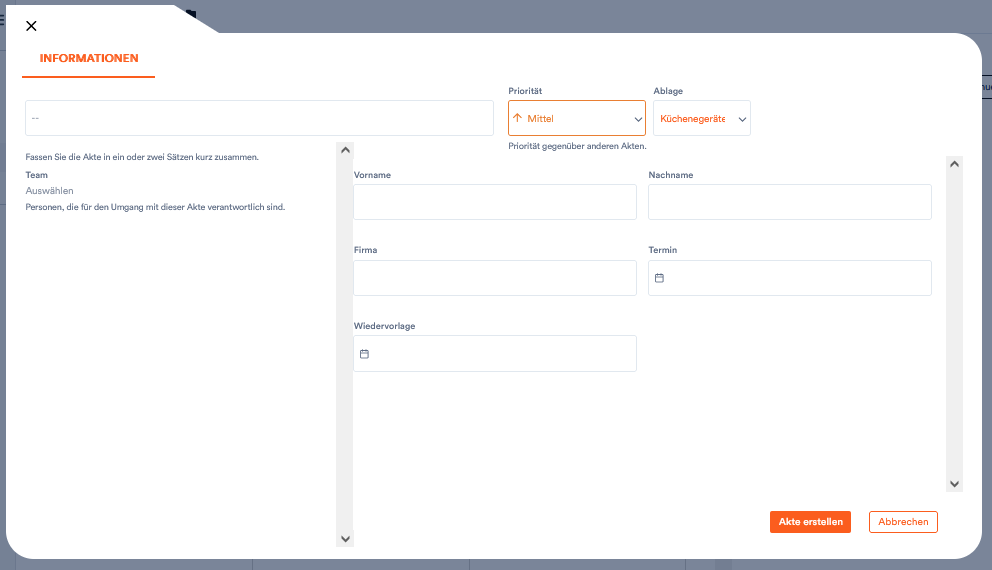This screenshot has width=992, height=570.
Task: Click the 'Fassen Sie die Akte' help text
Action: [142, 157]
